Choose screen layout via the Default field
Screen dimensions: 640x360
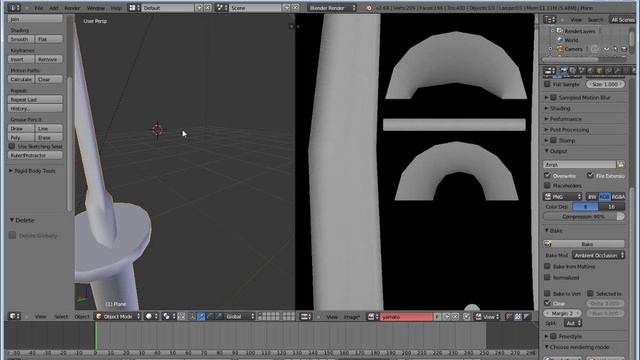click(168, 8)
